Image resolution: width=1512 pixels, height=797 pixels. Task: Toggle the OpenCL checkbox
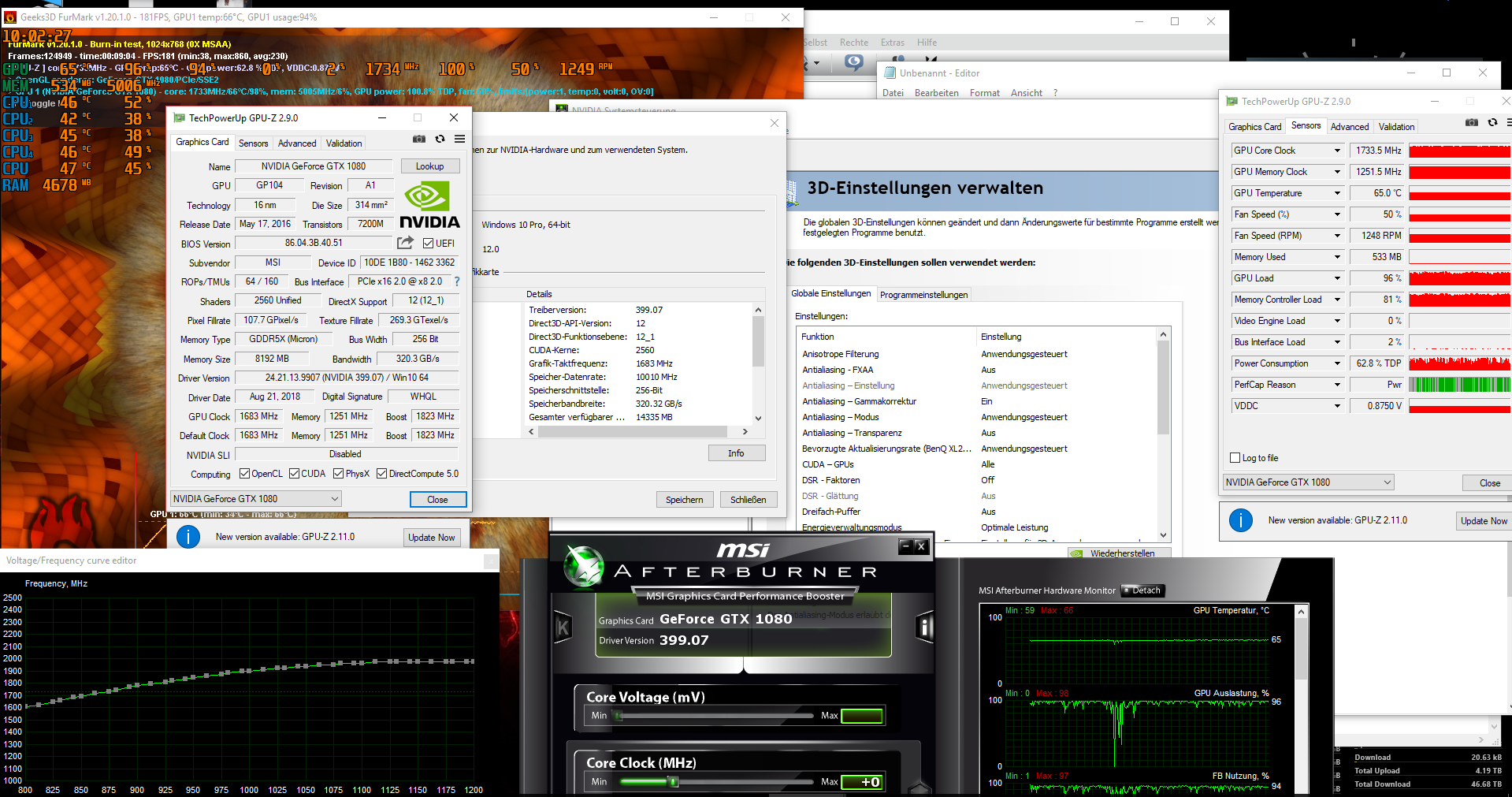pos(244,474)
